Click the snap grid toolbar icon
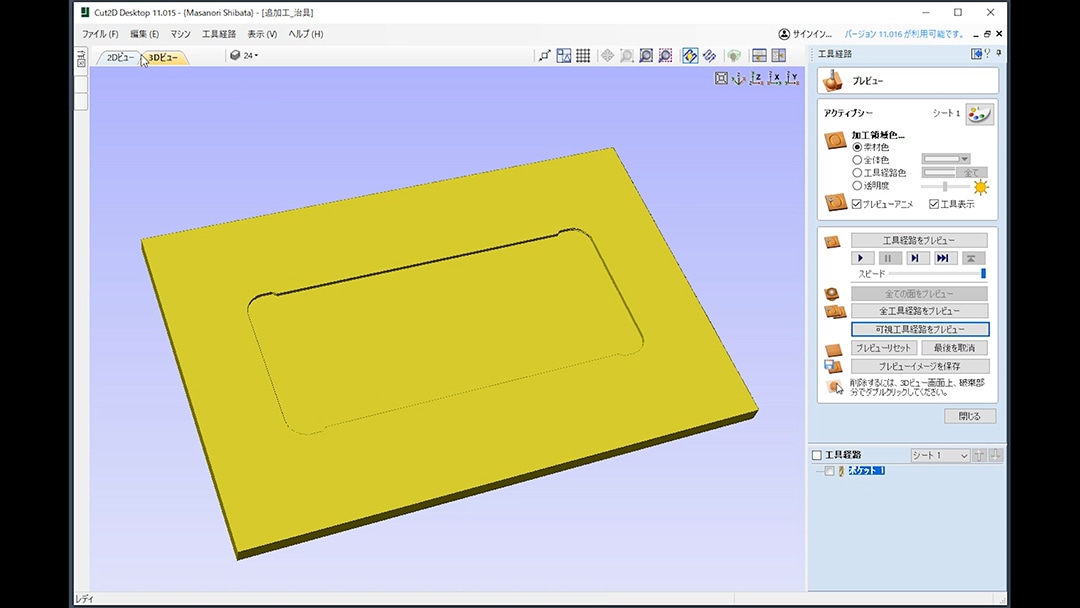The image size is (1080, 608). point(583,56)
